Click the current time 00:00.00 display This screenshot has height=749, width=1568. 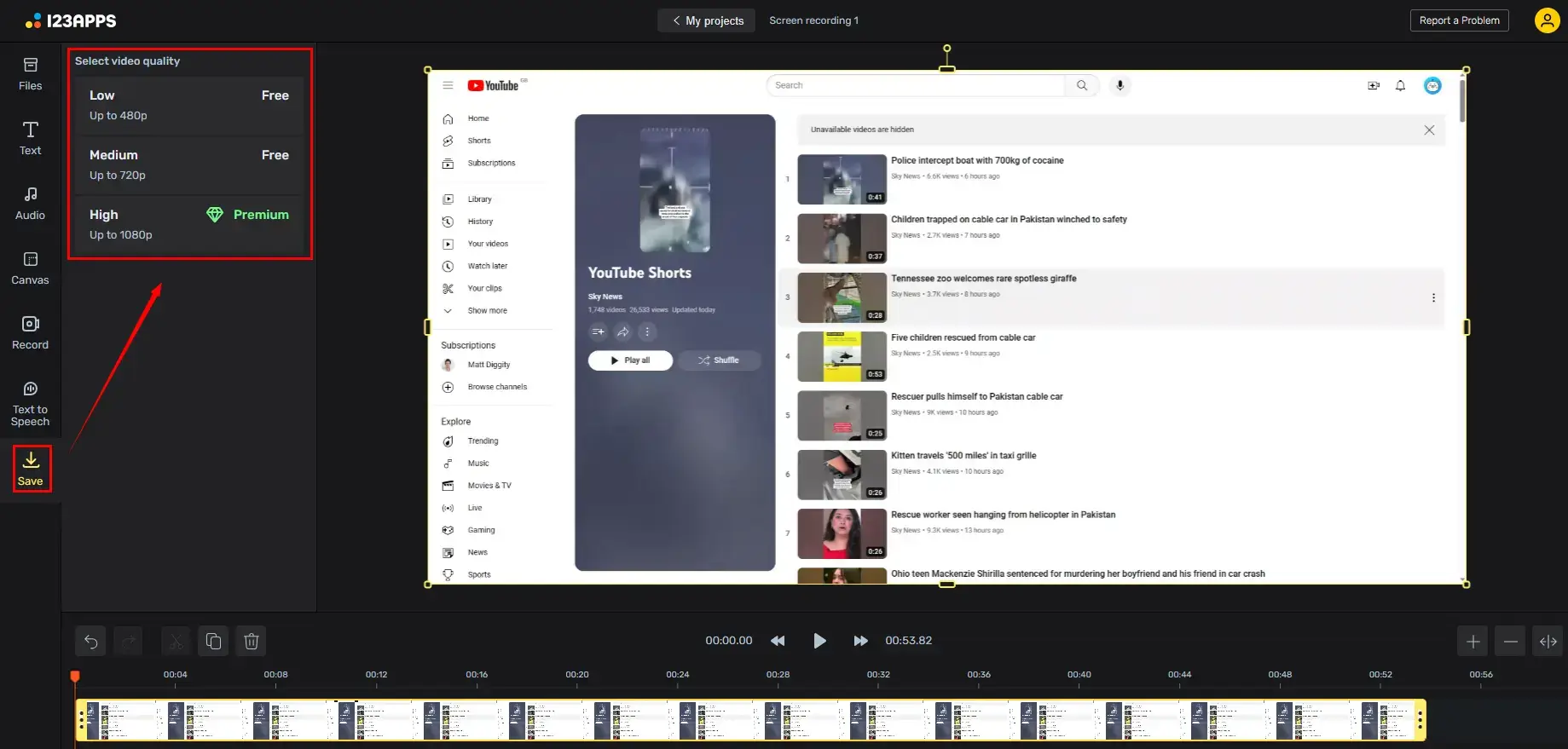click(729, 641)
